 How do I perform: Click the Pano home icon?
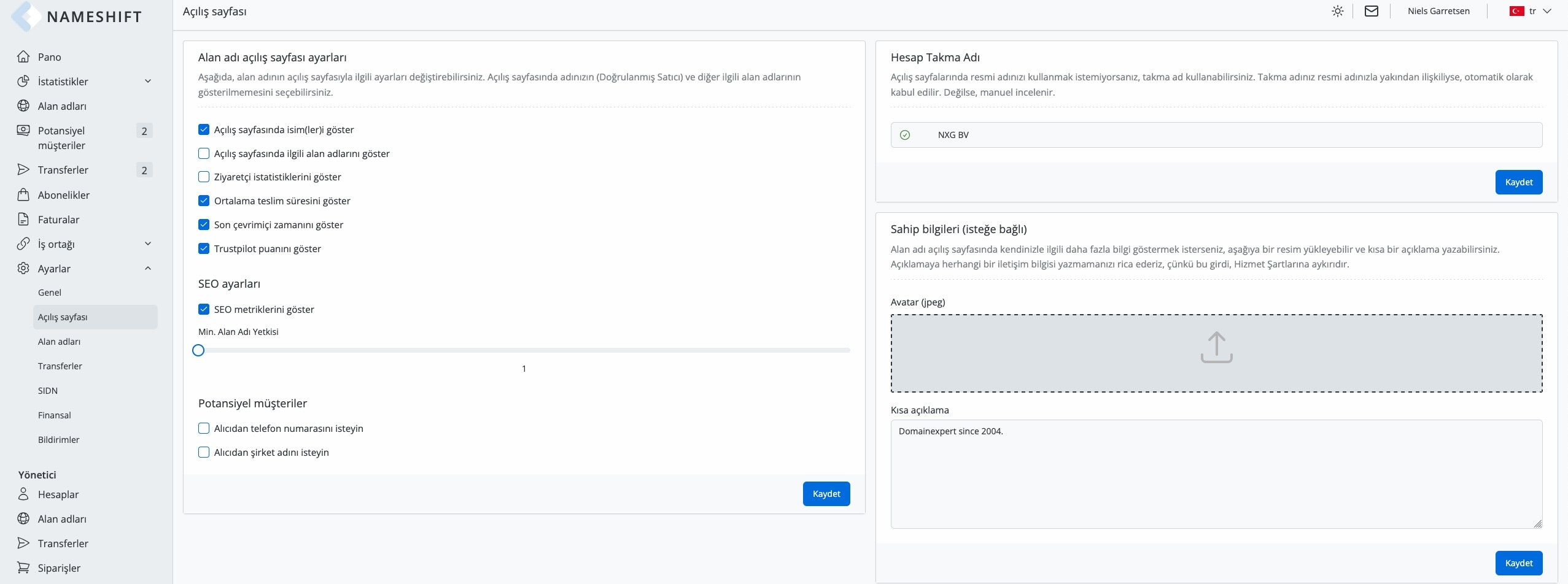(23, 56)
